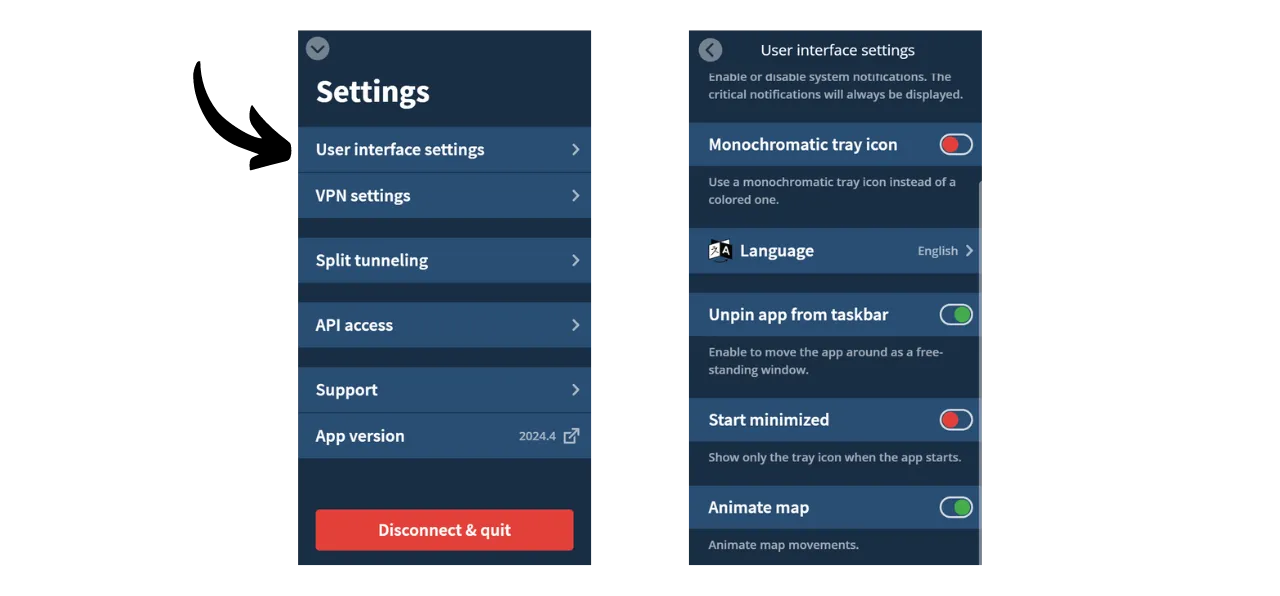Image resolution: width=1280 pixels, height=596 pixels.
Task: Expand the User interface settings chevron
Action: coord(575,150)
